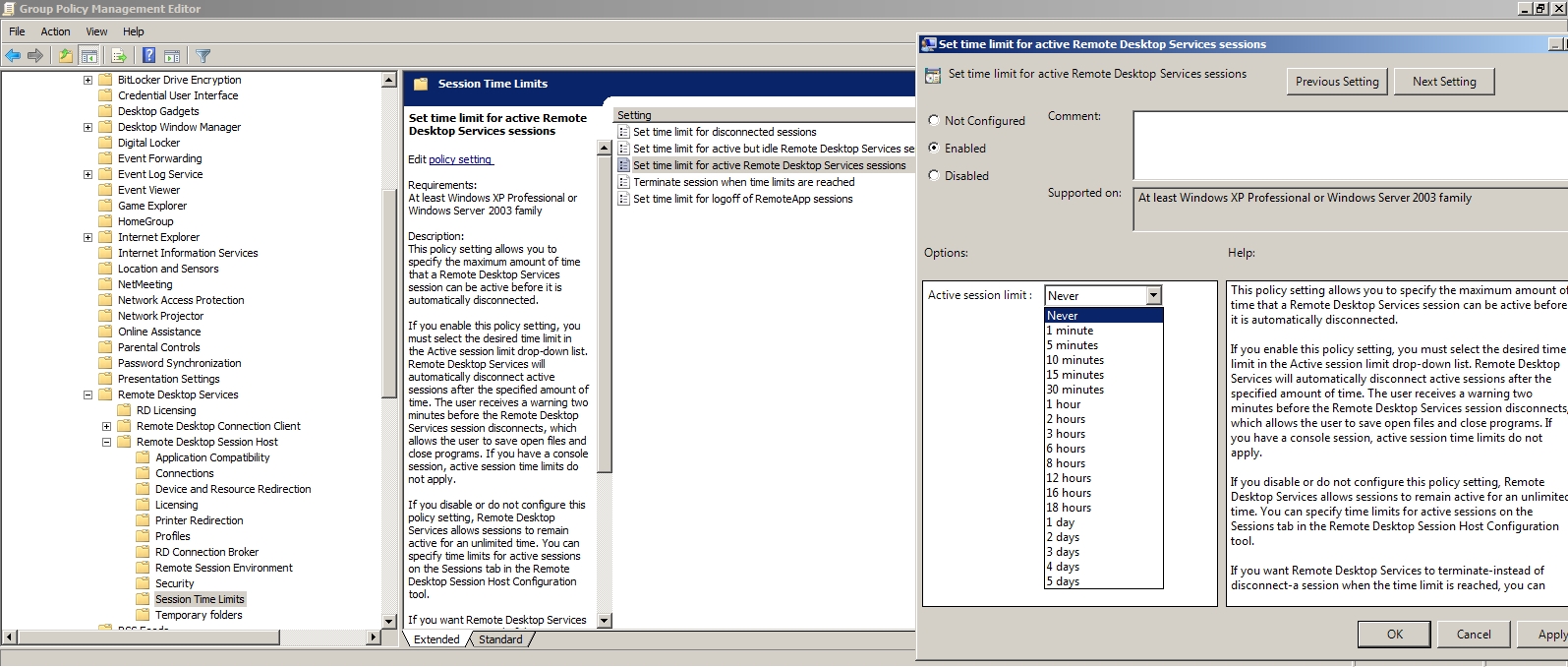This screenshot has height=667, width=1568.
Task: Click the folder icon beside Parental Controls
Action: pyautogui.click(x=105, y=347)
